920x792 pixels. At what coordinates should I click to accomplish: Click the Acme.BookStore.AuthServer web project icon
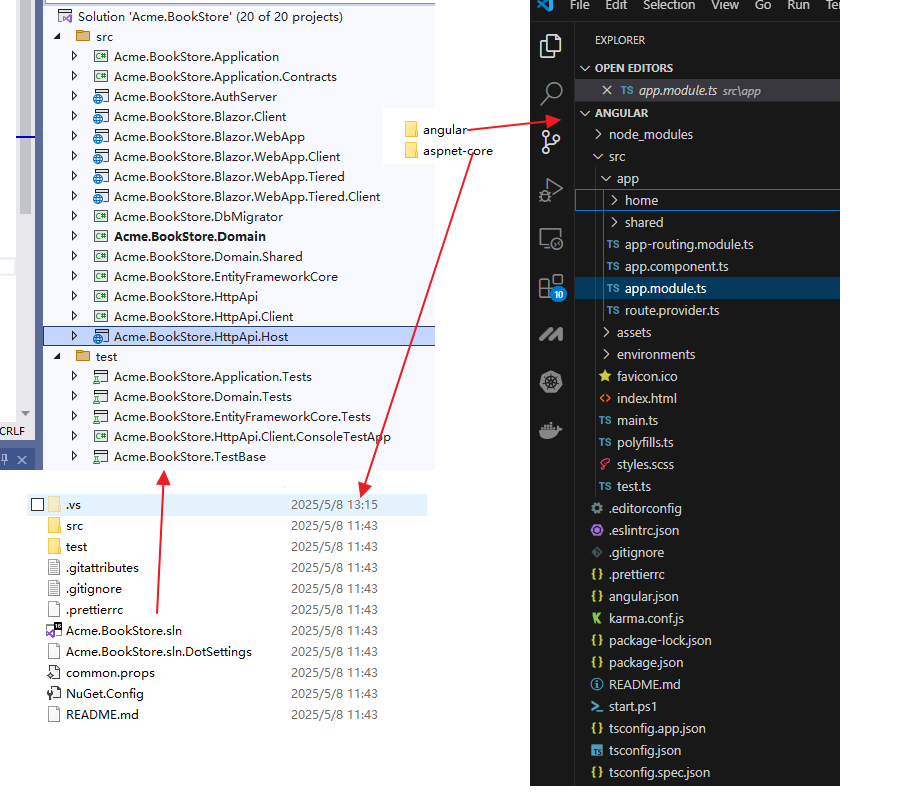point(100,97)
